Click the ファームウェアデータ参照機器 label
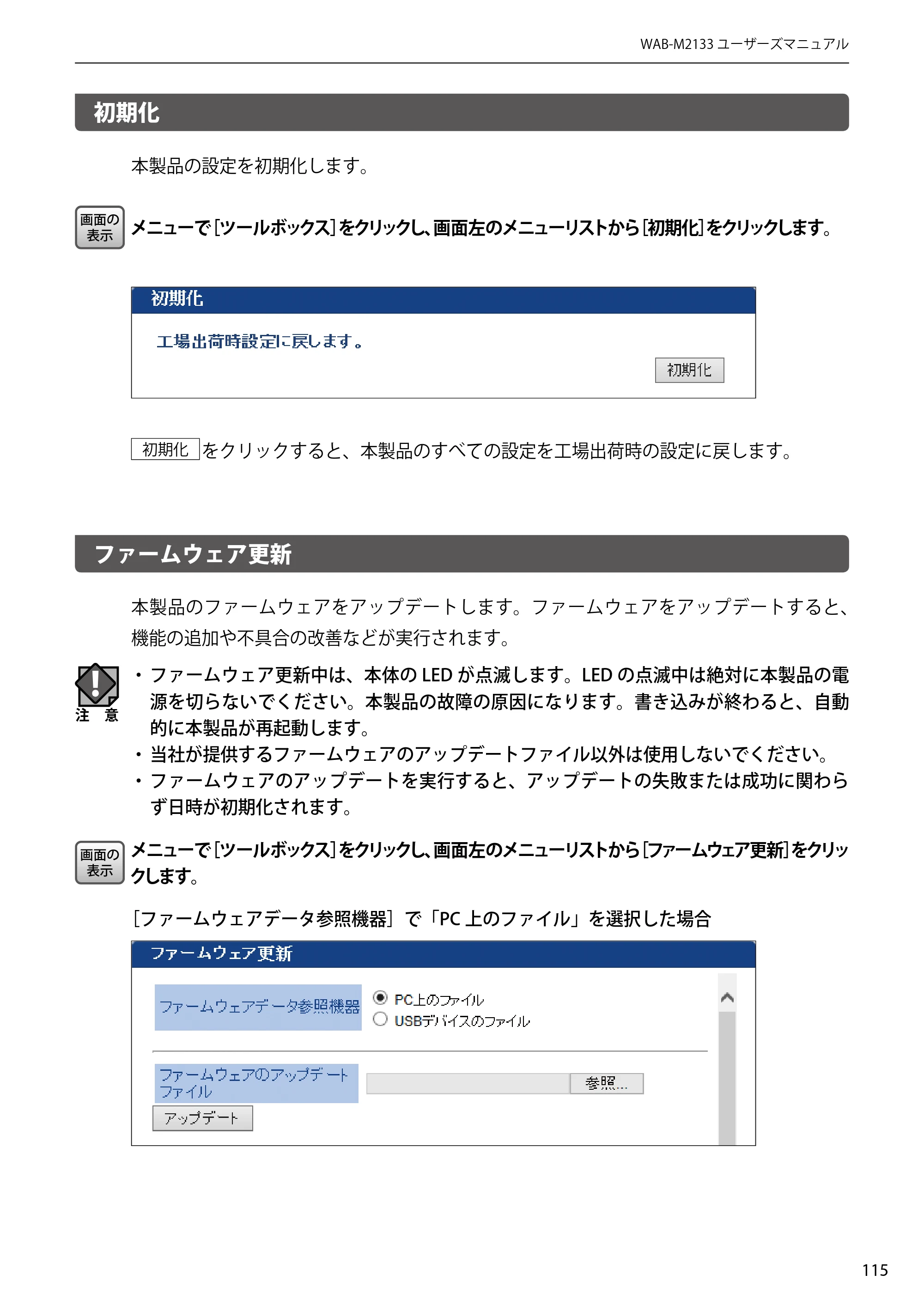The image size is (924, 1311). pyautogui.click(x=258, y=1007)
